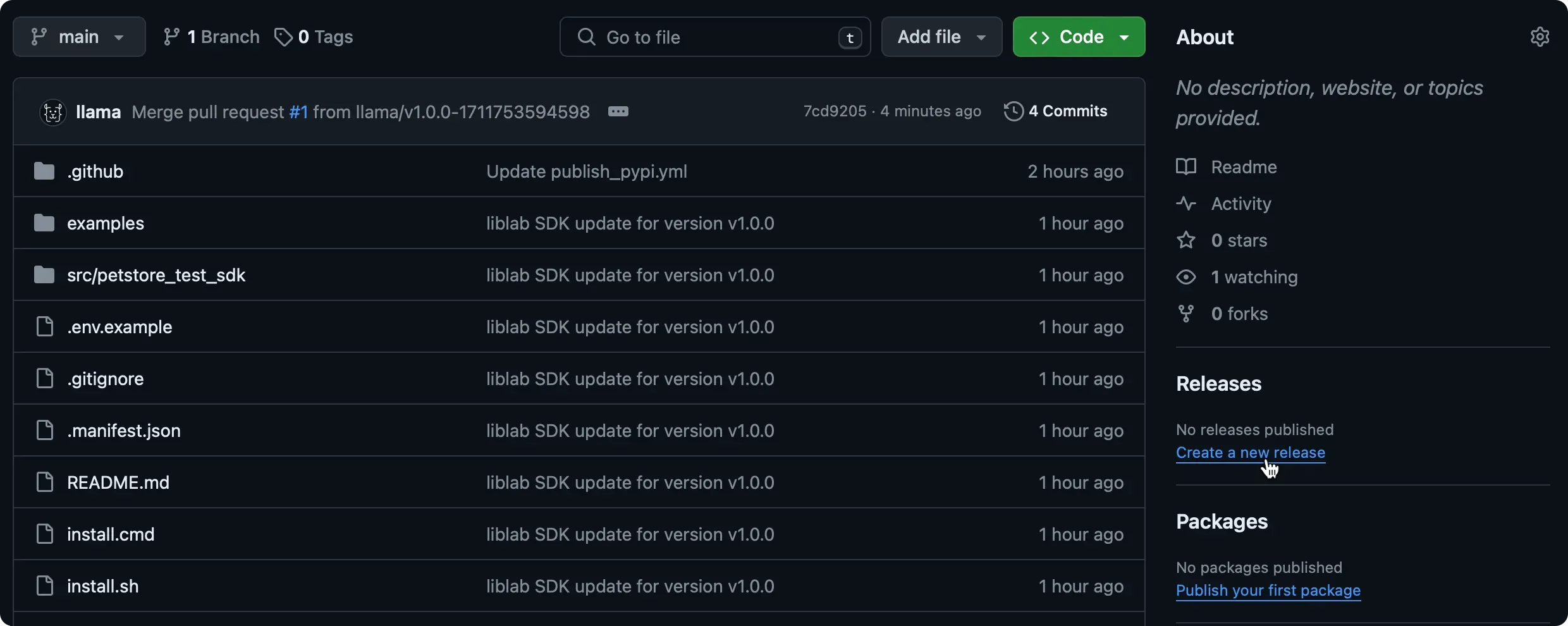Expand the commit message ellipsis

tap(619, 111)
